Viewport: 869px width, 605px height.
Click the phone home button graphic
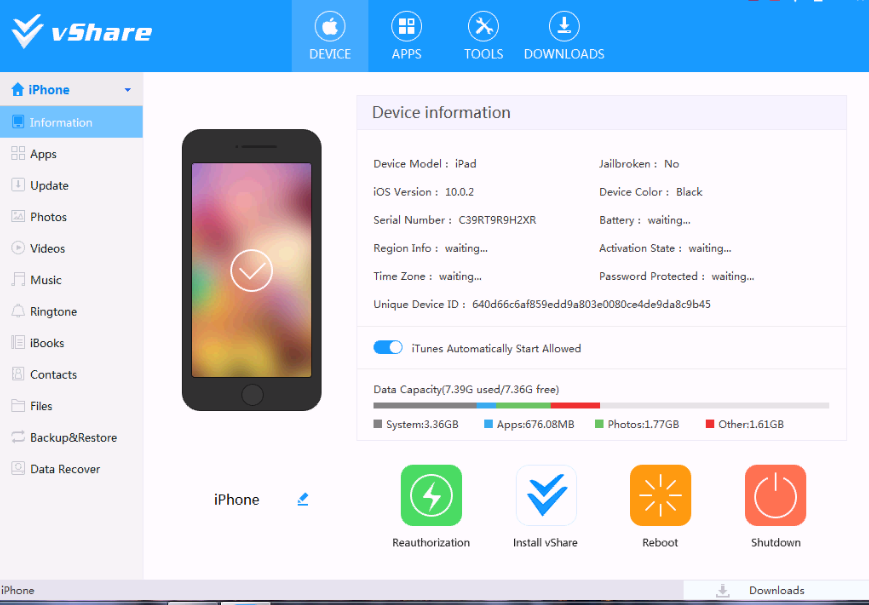(x=252, y=395)
